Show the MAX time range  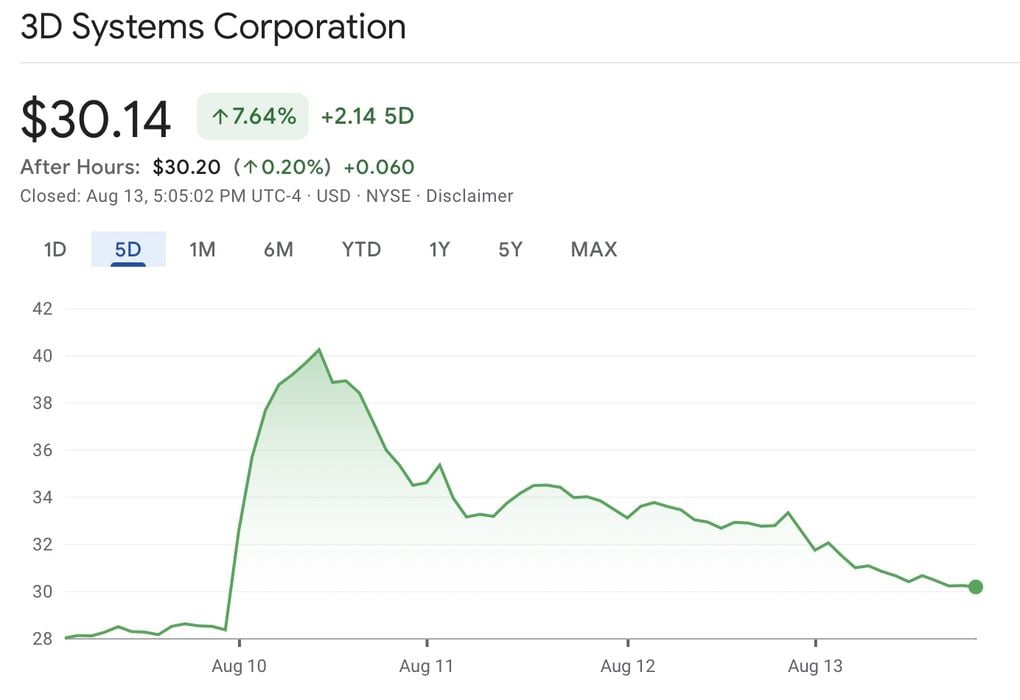pos(594,249)
